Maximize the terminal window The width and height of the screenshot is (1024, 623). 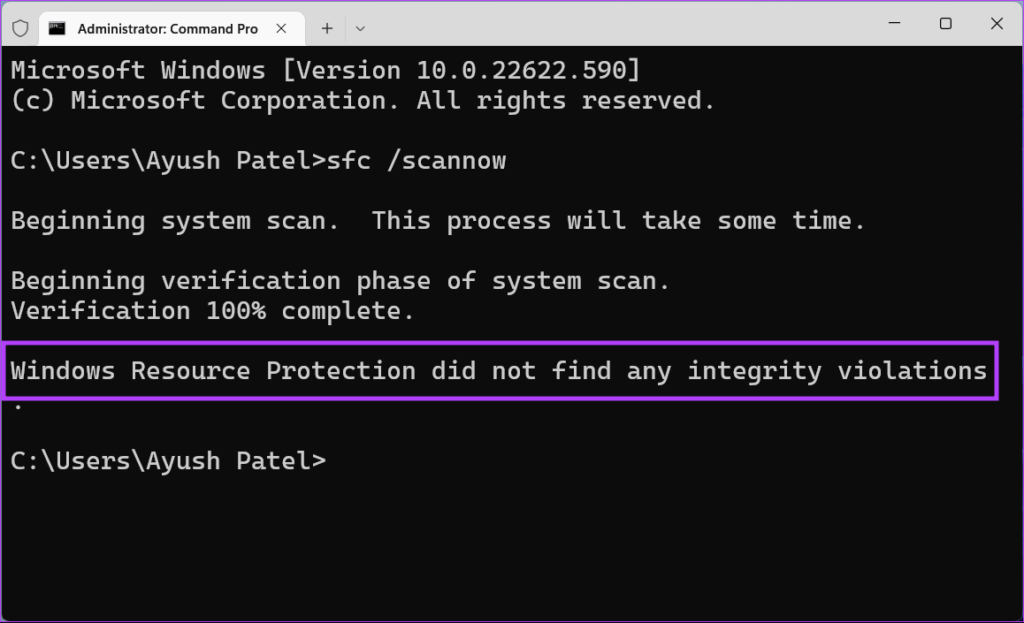[x=946, y=24]
